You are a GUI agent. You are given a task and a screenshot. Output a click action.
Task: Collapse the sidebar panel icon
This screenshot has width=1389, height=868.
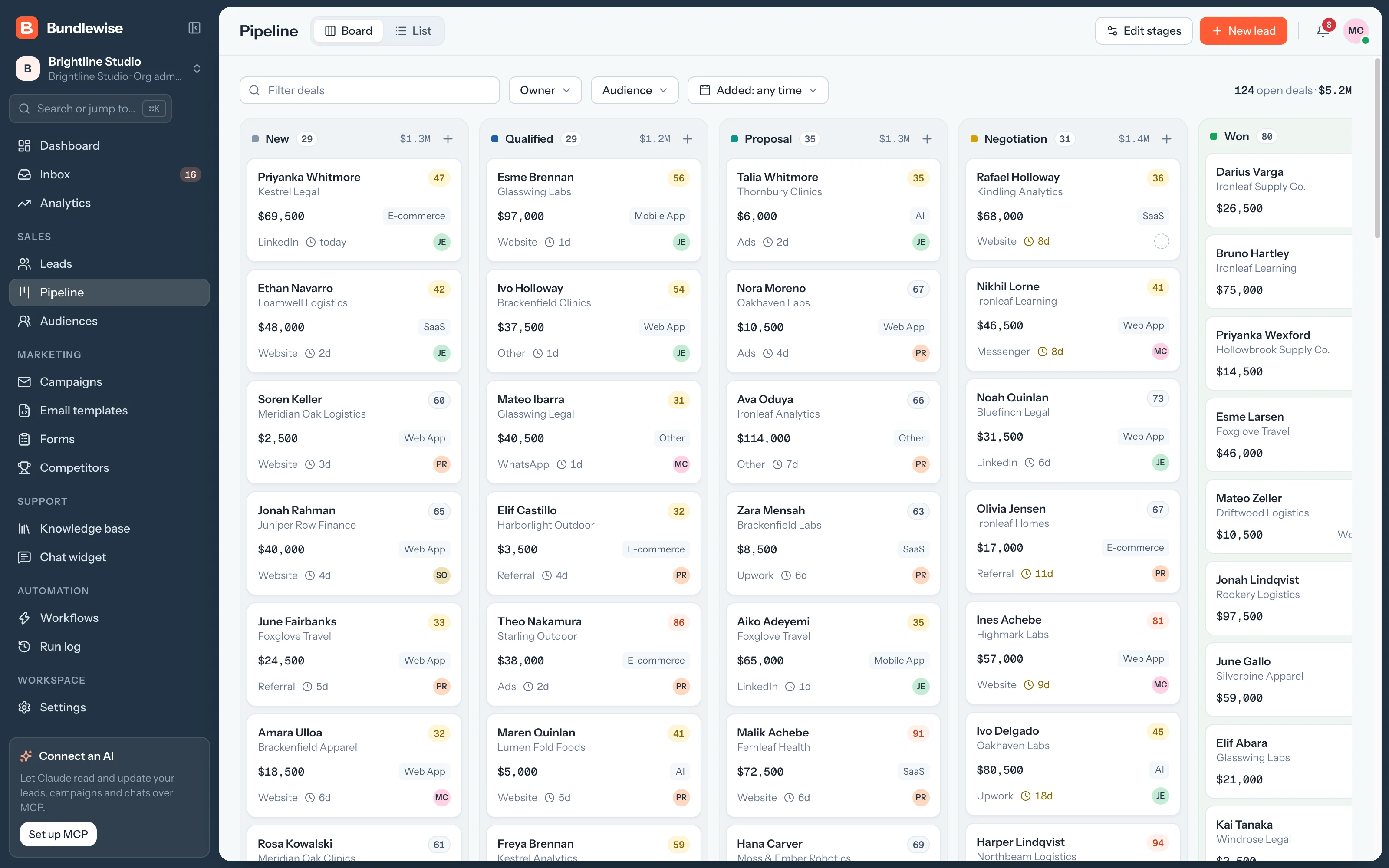194,28
